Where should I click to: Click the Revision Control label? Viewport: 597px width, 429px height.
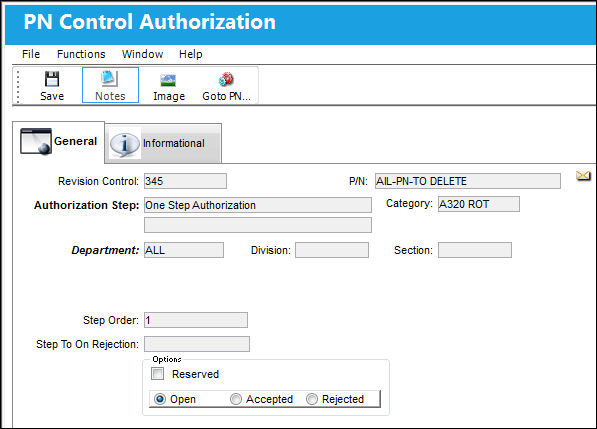pyautogui.click(x=98, y=181)
